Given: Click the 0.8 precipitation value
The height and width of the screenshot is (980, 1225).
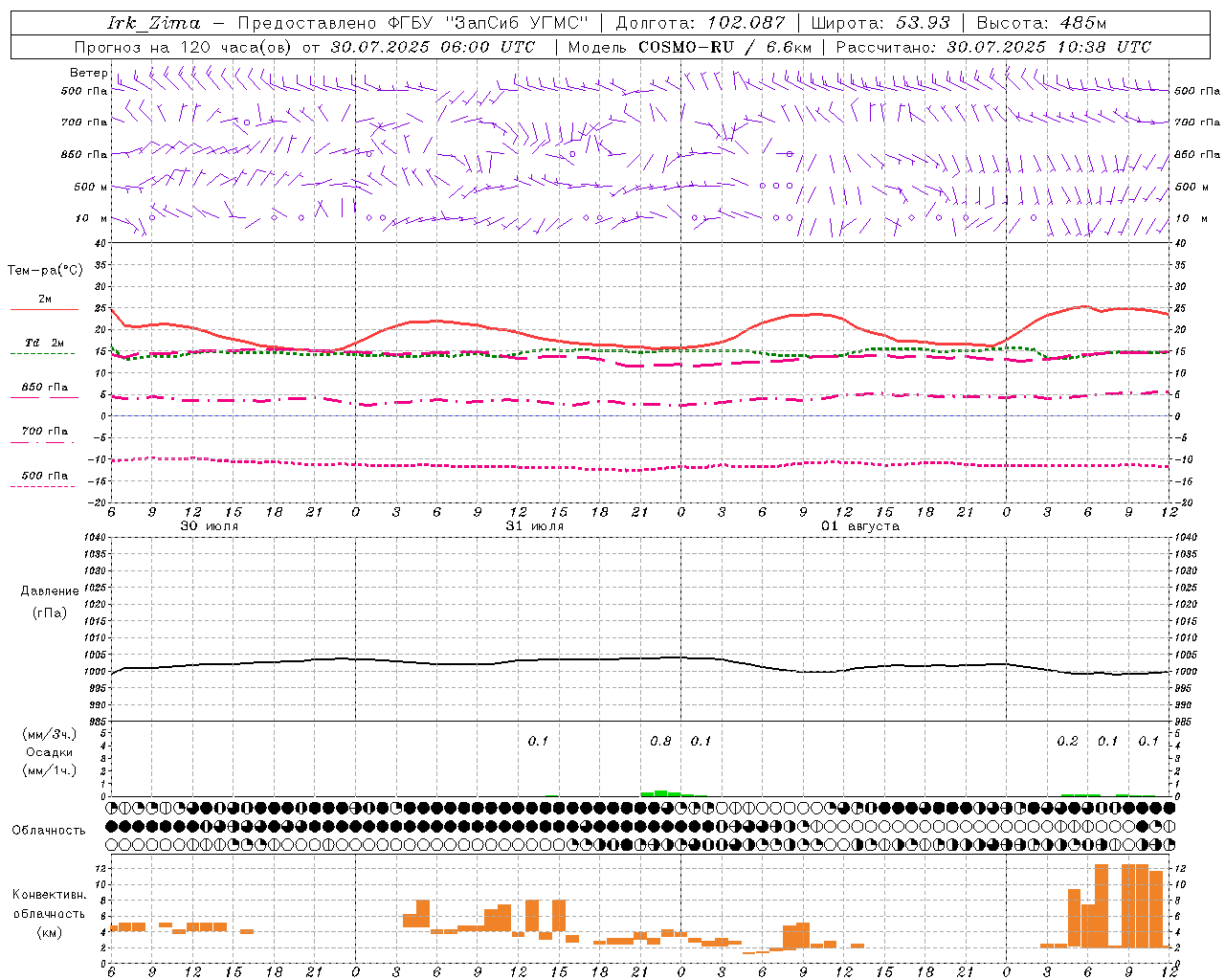Looking at the screenshot, I should [x=660, y=742].
